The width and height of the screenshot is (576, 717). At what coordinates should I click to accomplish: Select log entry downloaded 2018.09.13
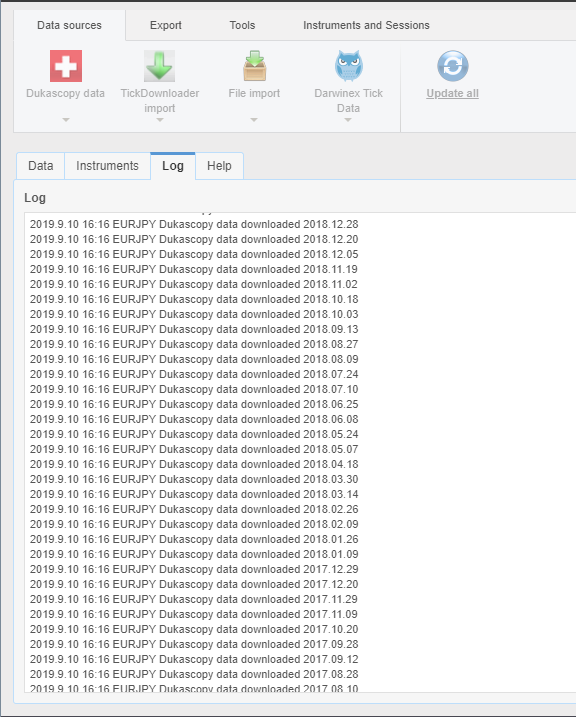point(194,329)
